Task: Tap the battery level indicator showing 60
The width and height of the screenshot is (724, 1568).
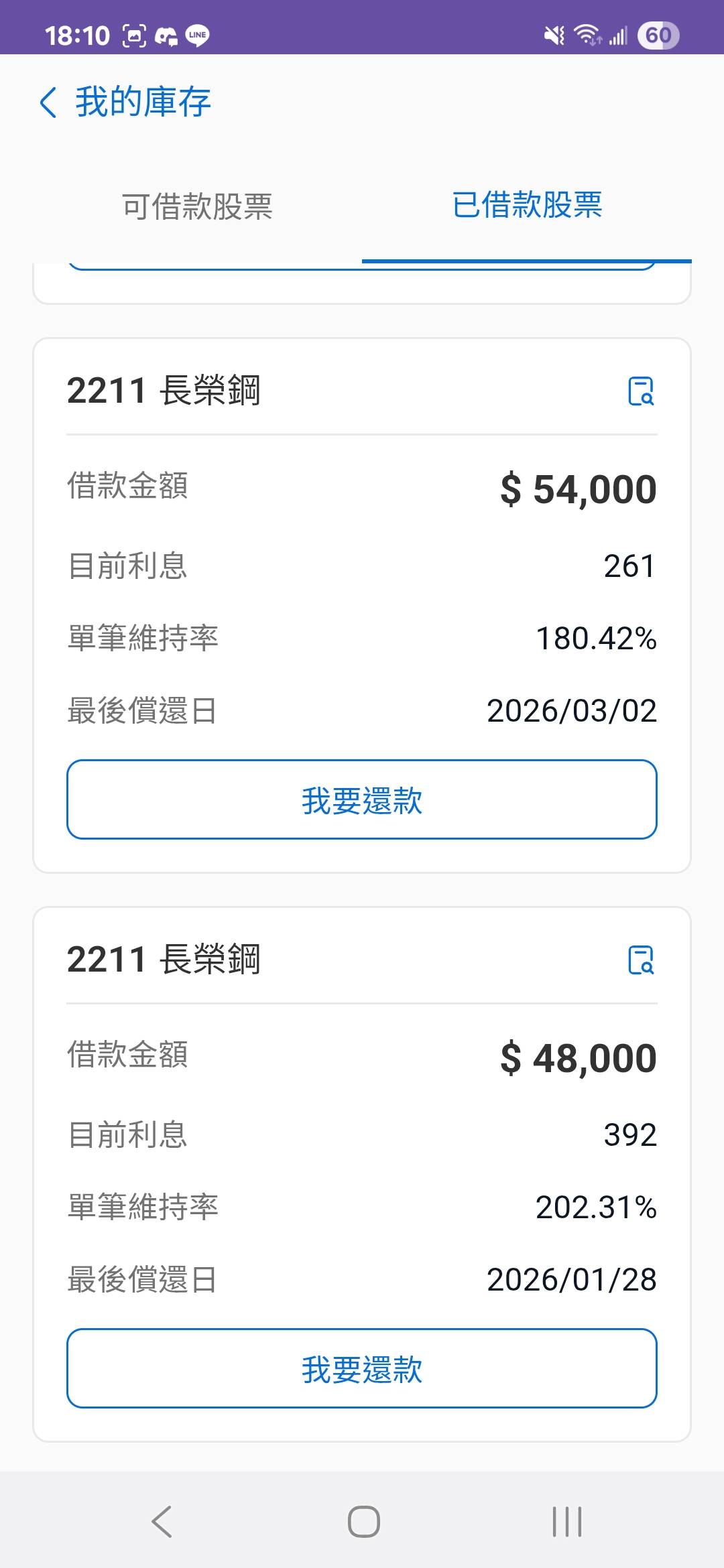Action: point(658,35)
